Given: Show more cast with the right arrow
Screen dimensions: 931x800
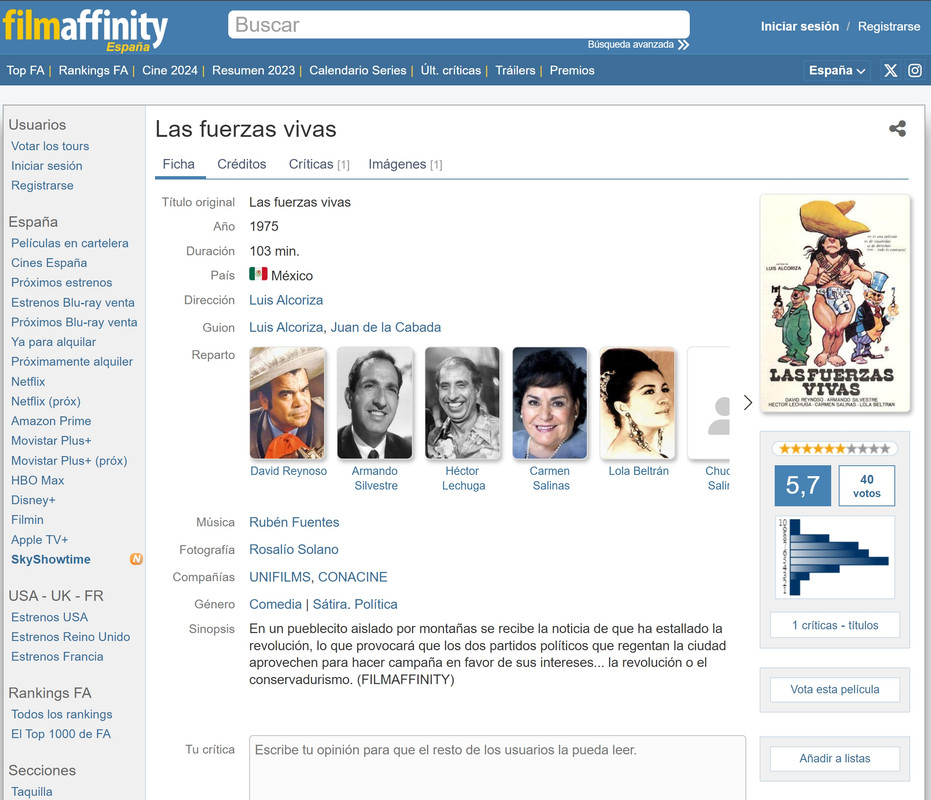Looking at the screenshot, I should 748,403.
